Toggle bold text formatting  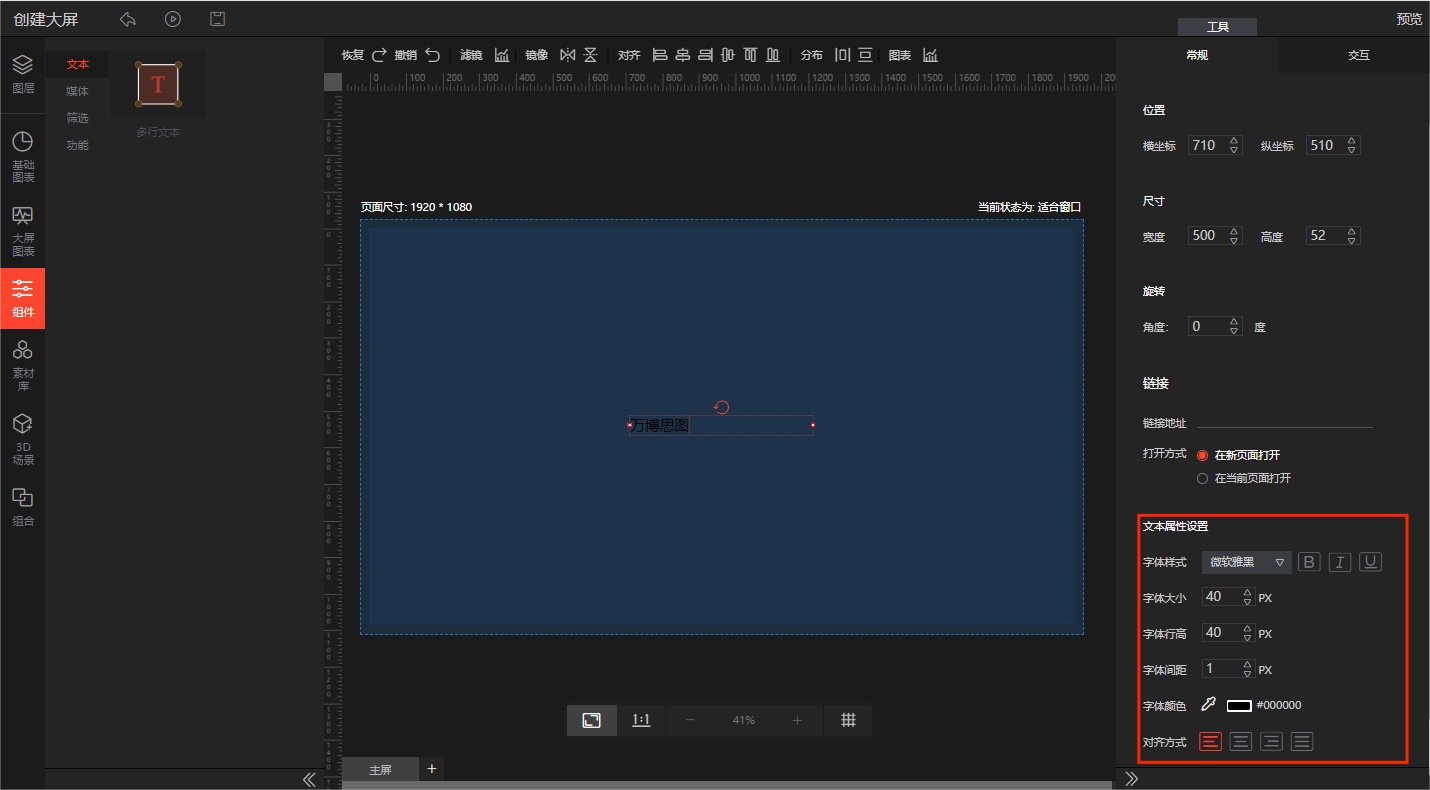point(1309,562)
